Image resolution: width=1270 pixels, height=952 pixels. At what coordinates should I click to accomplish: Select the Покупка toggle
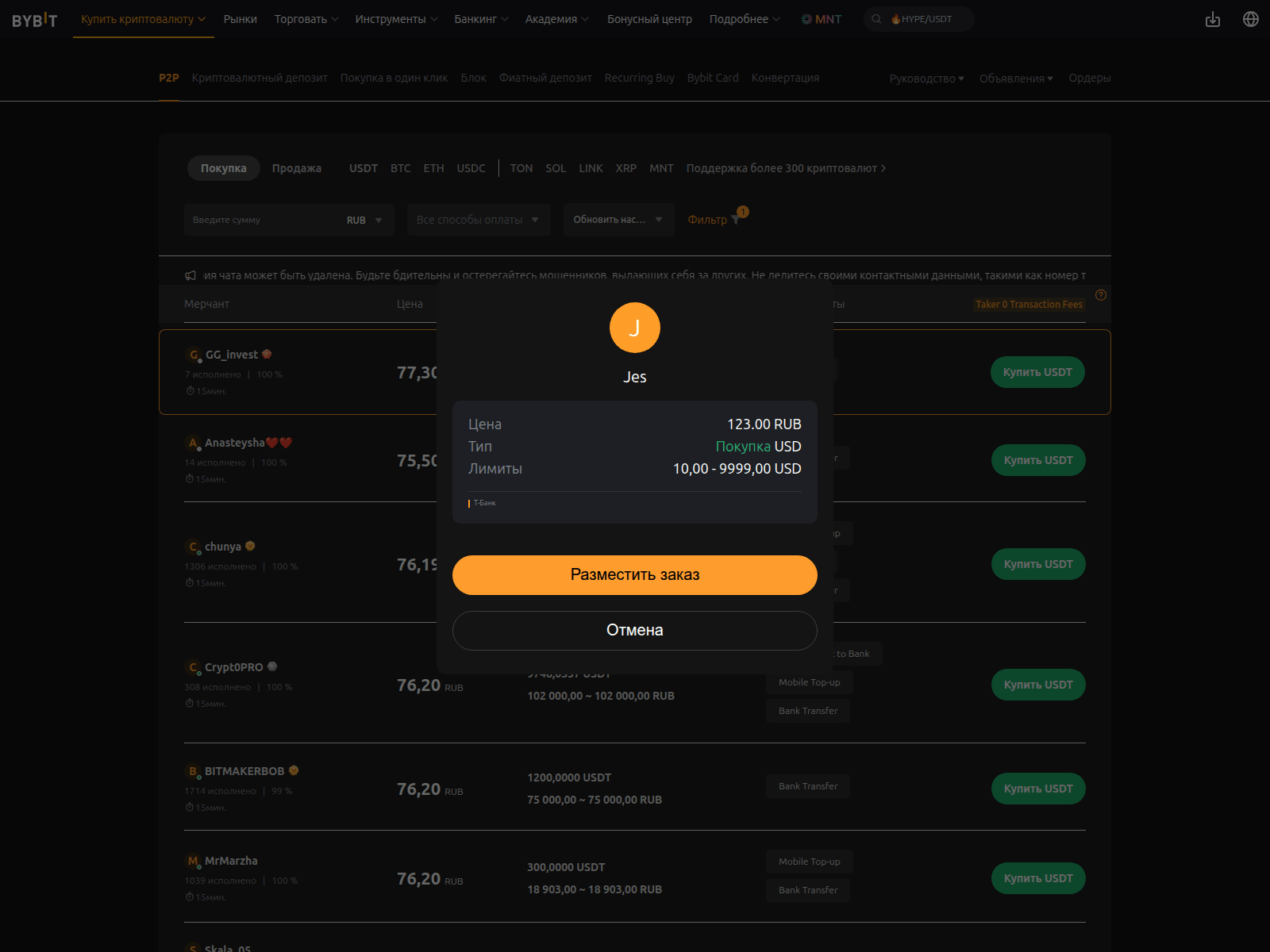(x=224, y=168)
